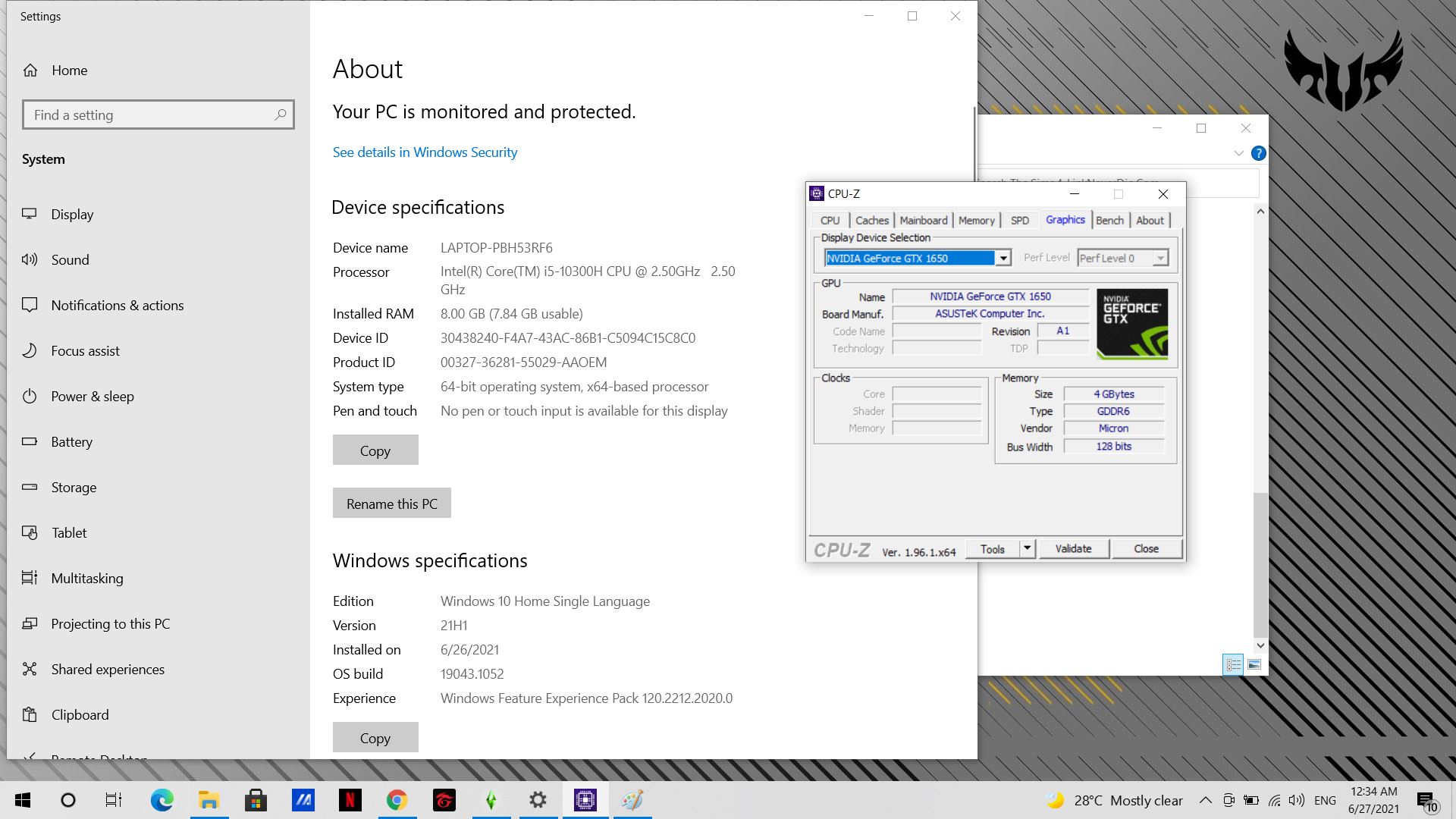Click the Task View taskbar icon
The width and height of the screenshot is (1456, 819).
click(x=113, y=800)
